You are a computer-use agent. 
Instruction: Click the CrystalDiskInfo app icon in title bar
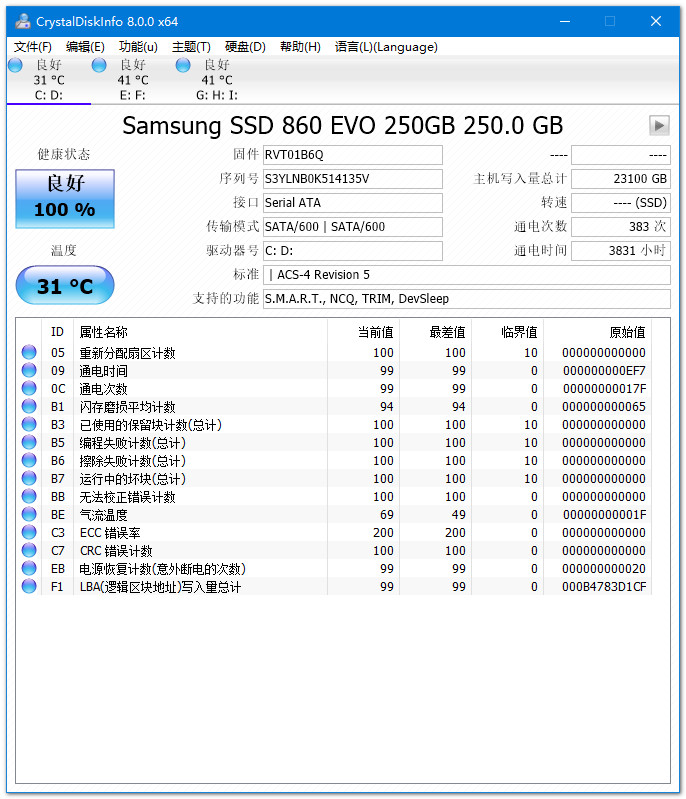click(22, 21)
